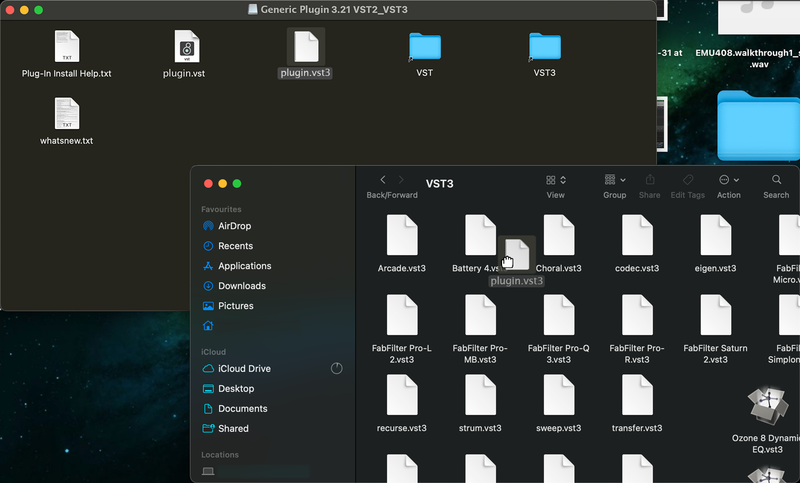
Task: Select the plugin.vst file icon
Action: 186,47
